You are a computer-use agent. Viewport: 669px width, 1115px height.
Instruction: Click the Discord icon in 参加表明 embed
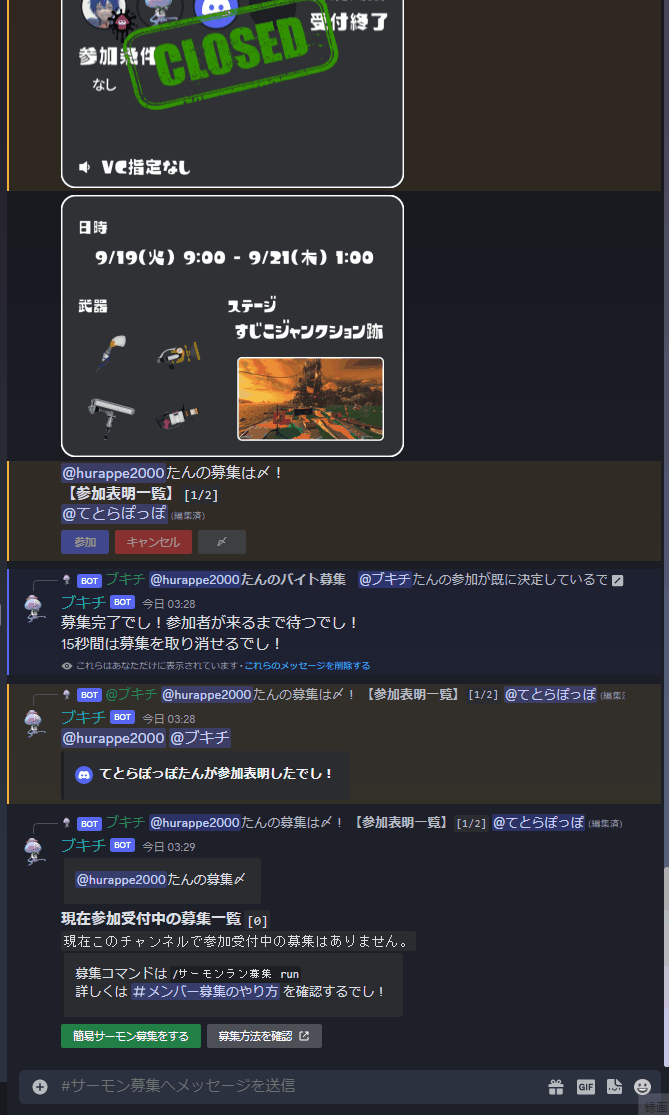click(x=84, y=774)
